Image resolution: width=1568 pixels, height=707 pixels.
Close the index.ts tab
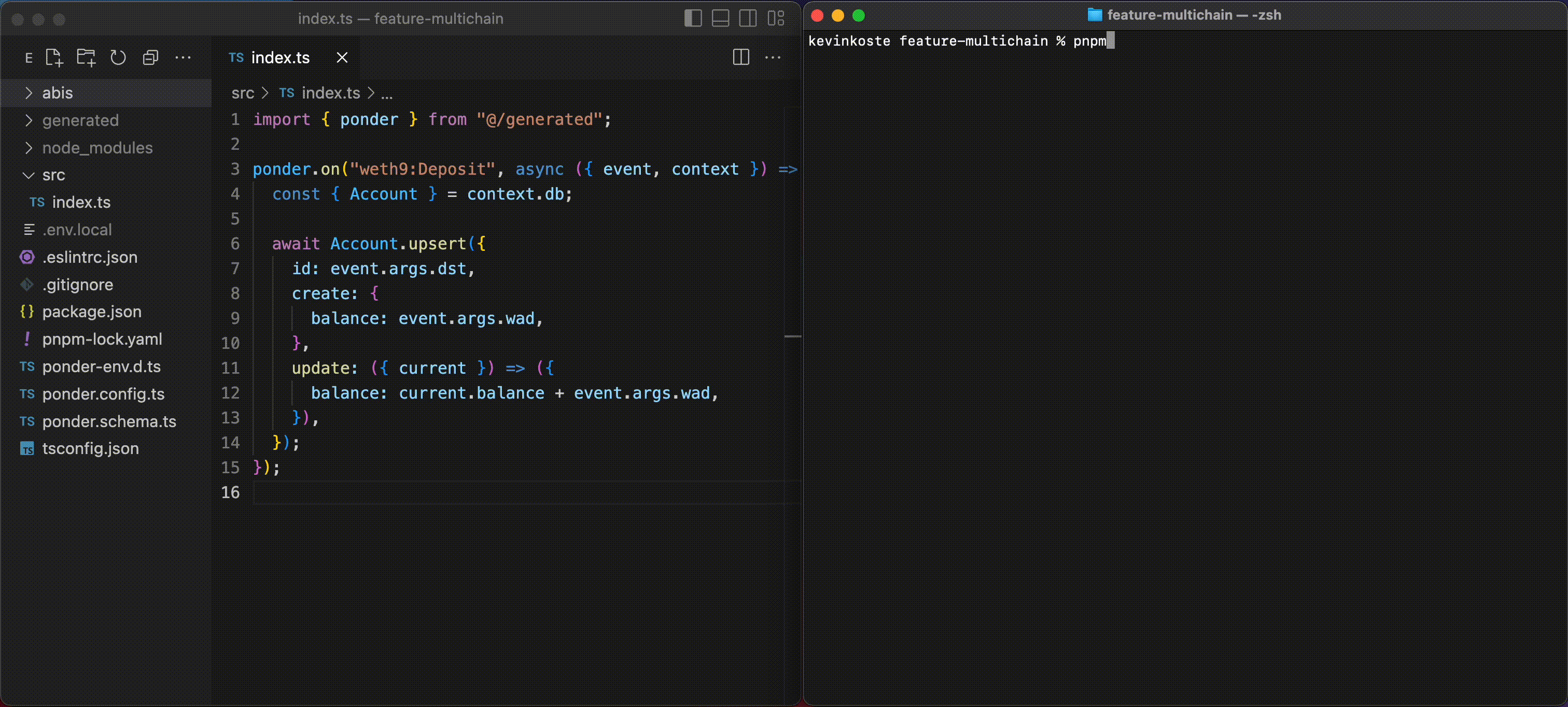tap(342, 57)
